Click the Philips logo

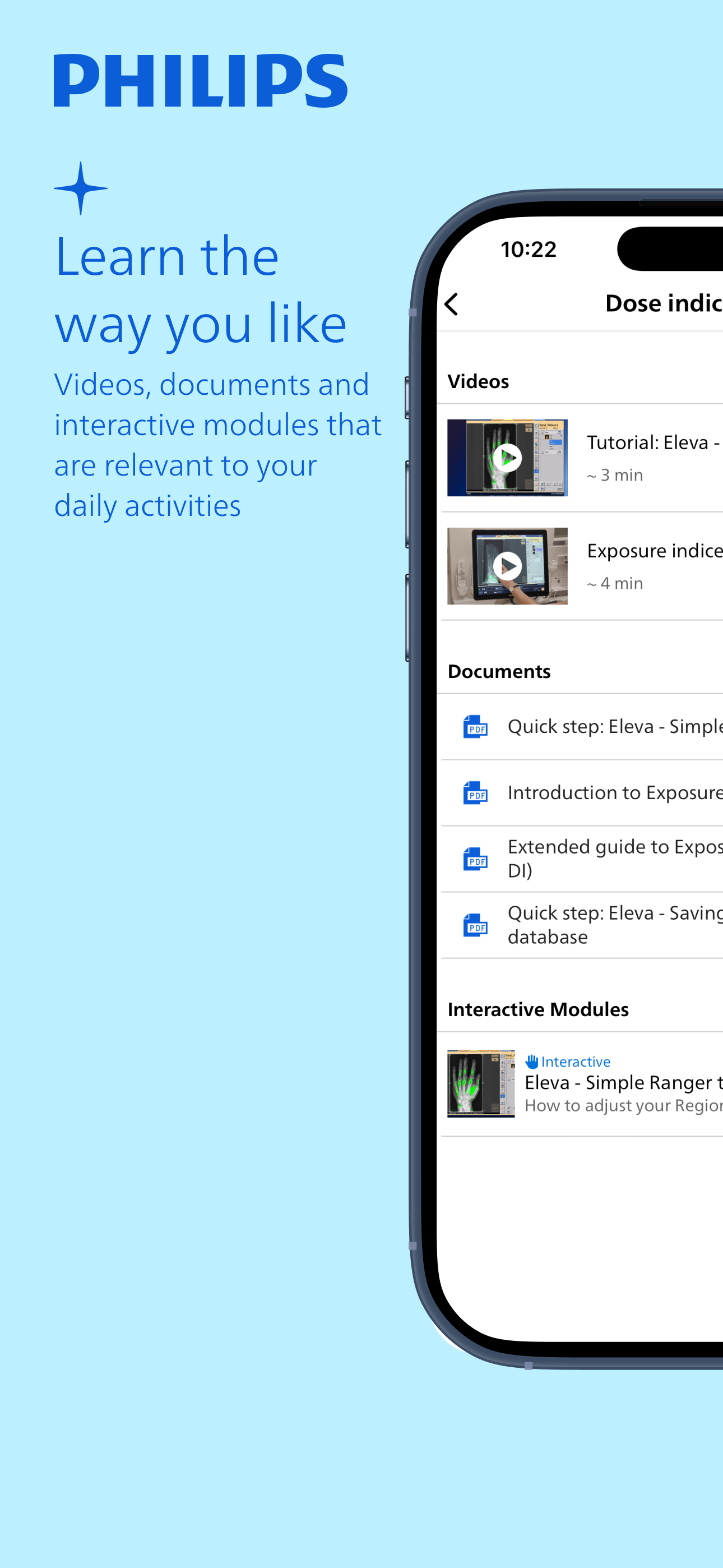coord(200,81)
